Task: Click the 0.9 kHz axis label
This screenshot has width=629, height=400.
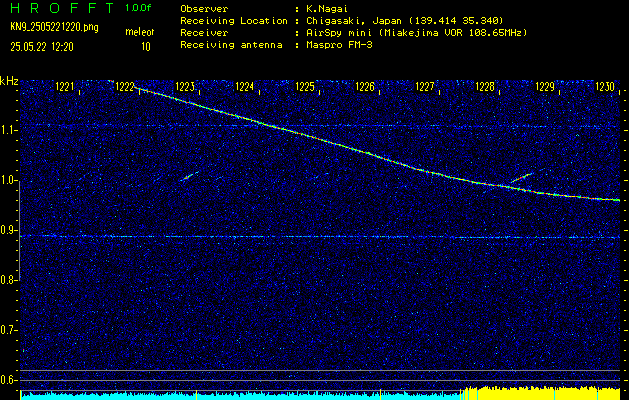Action: [x=8, y=231]
